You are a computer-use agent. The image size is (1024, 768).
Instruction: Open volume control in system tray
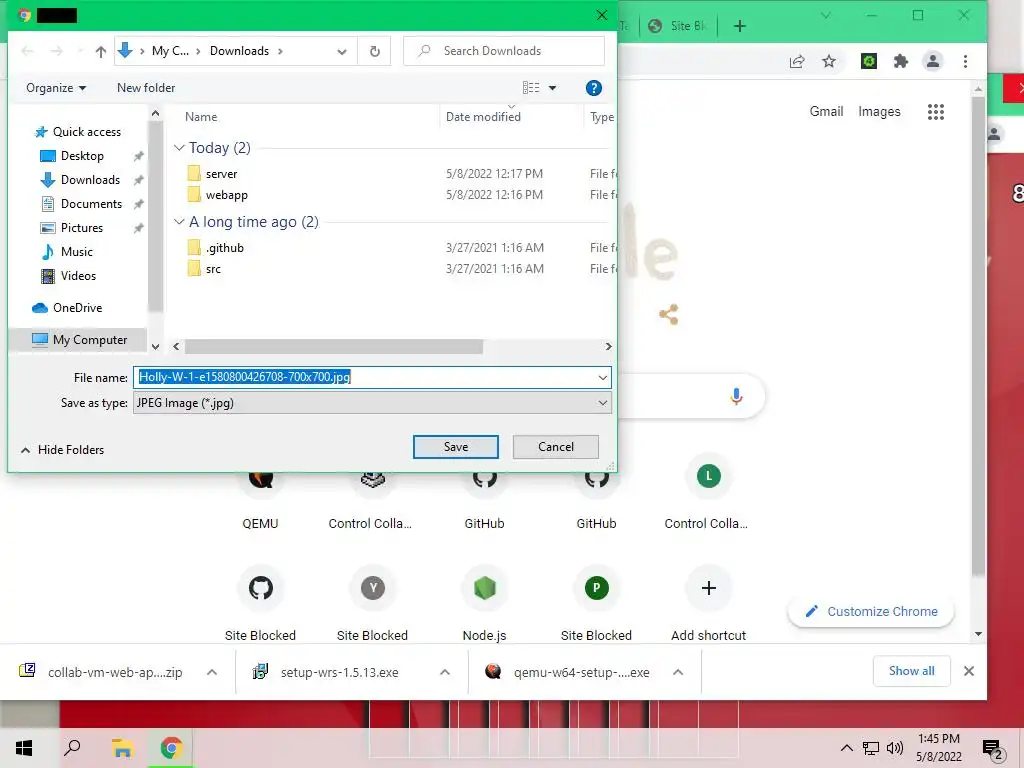(x=895, y=748)
